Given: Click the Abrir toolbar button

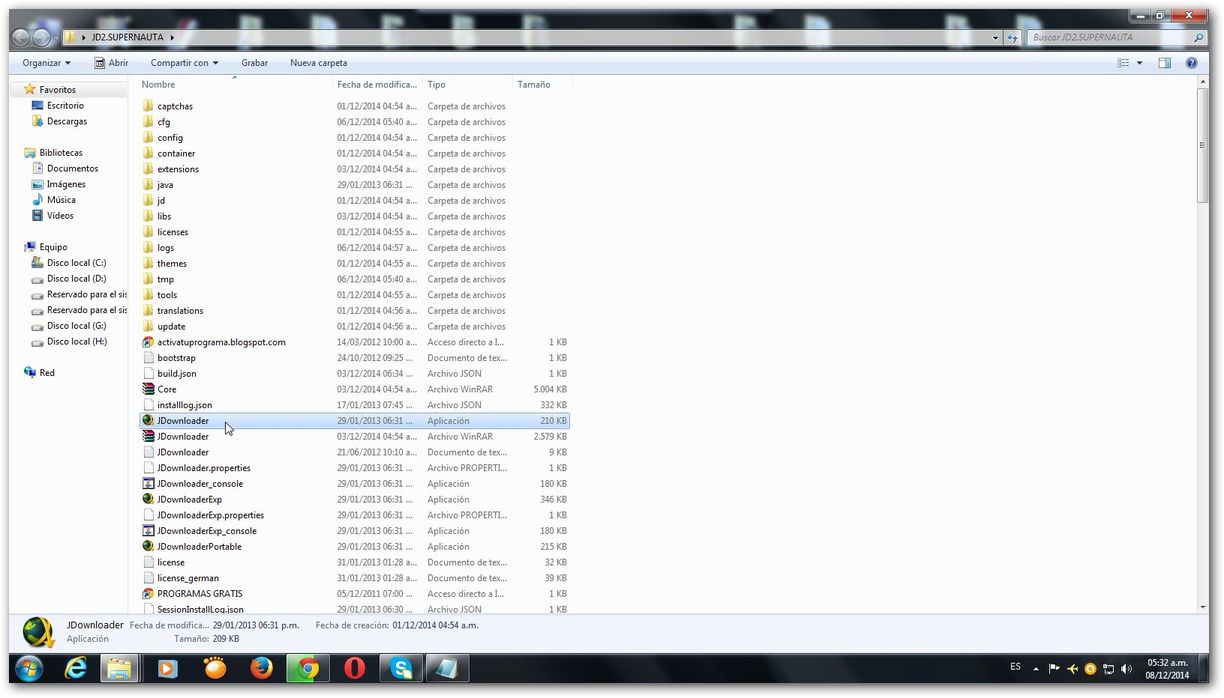Looking at the screenshot, I should pyautogui.click(x=111, y=63).
